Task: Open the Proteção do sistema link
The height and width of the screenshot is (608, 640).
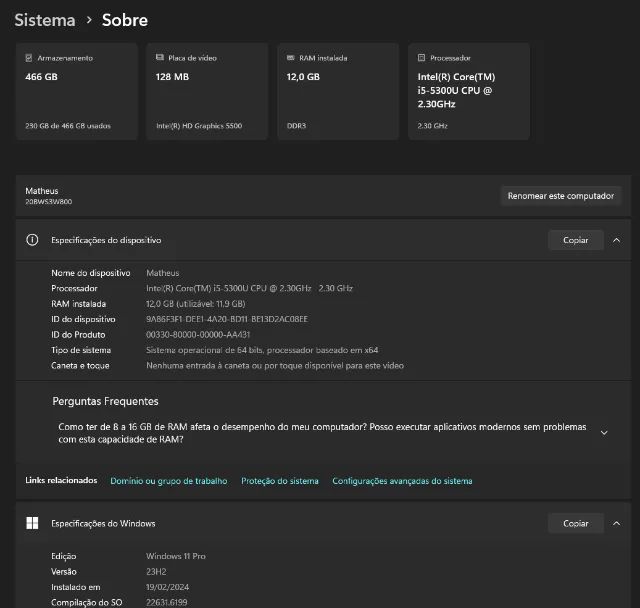Action: [280, 481]
